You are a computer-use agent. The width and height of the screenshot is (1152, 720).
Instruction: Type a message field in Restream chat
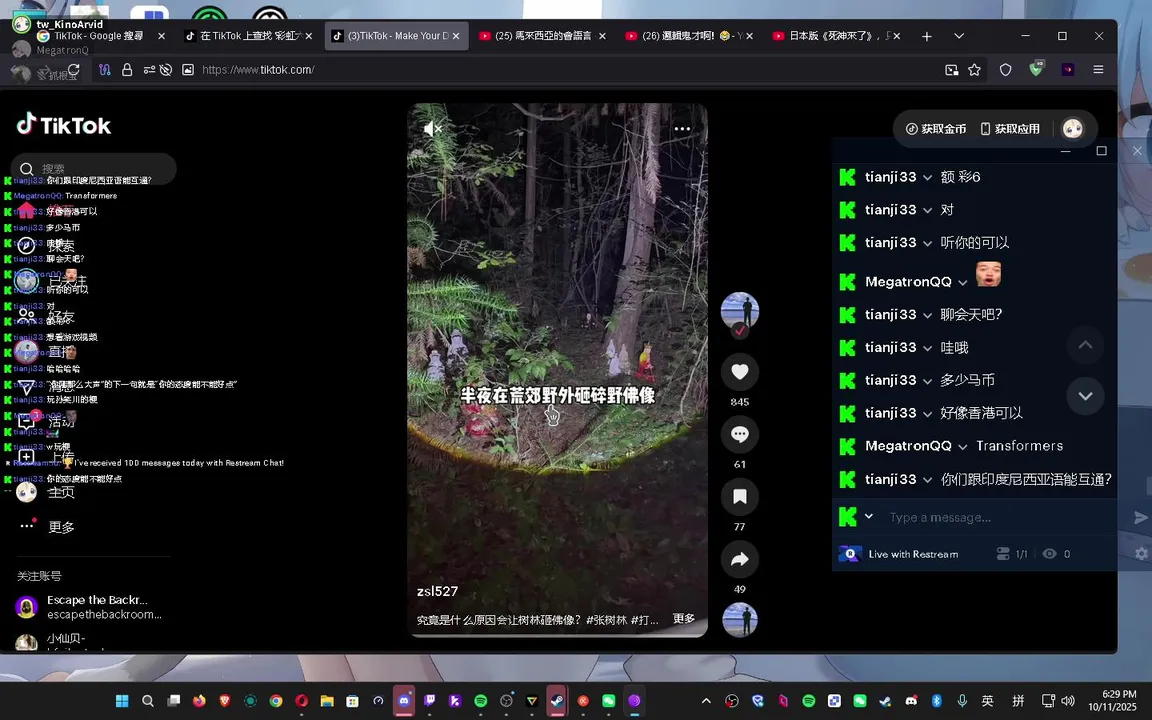(x=1004, y=517)
